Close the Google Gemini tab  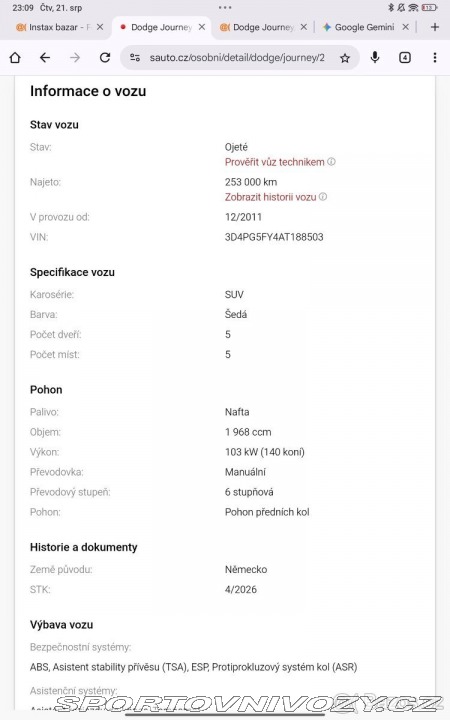[x=405, y=27]
